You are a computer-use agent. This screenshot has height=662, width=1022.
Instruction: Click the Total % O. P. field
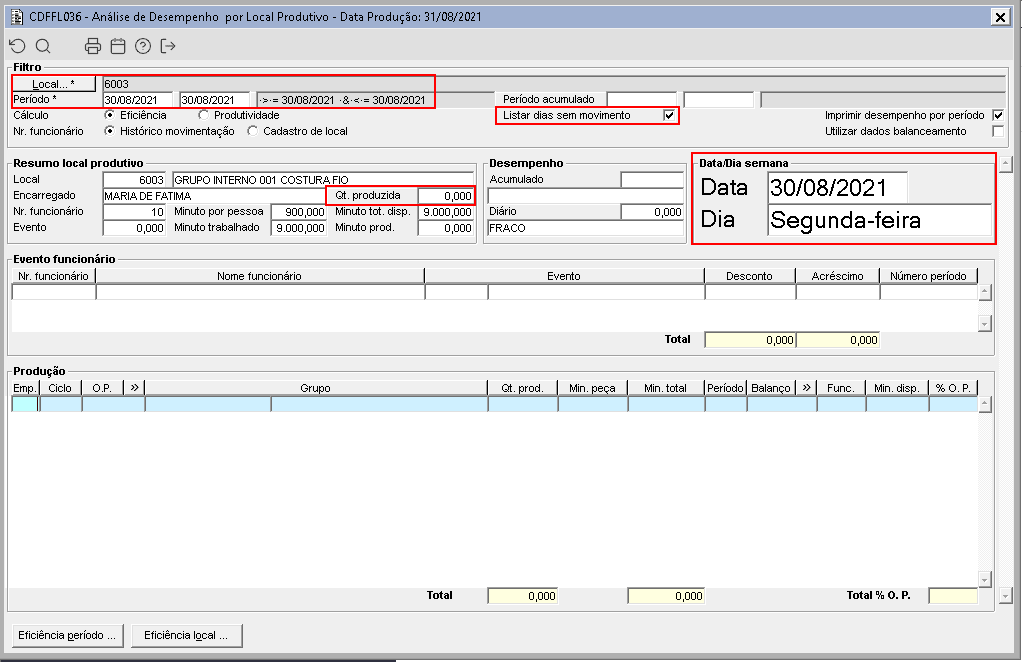[x=953, y=596]
